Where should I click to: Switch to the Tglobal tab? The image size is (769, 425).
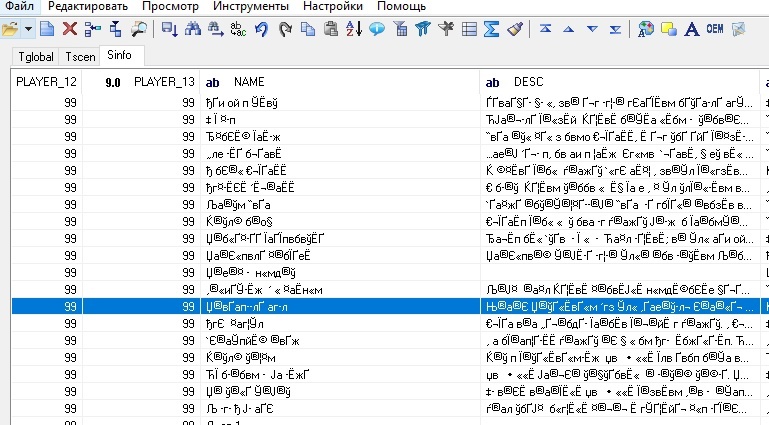pyautogui.click(x=33, y=56)
